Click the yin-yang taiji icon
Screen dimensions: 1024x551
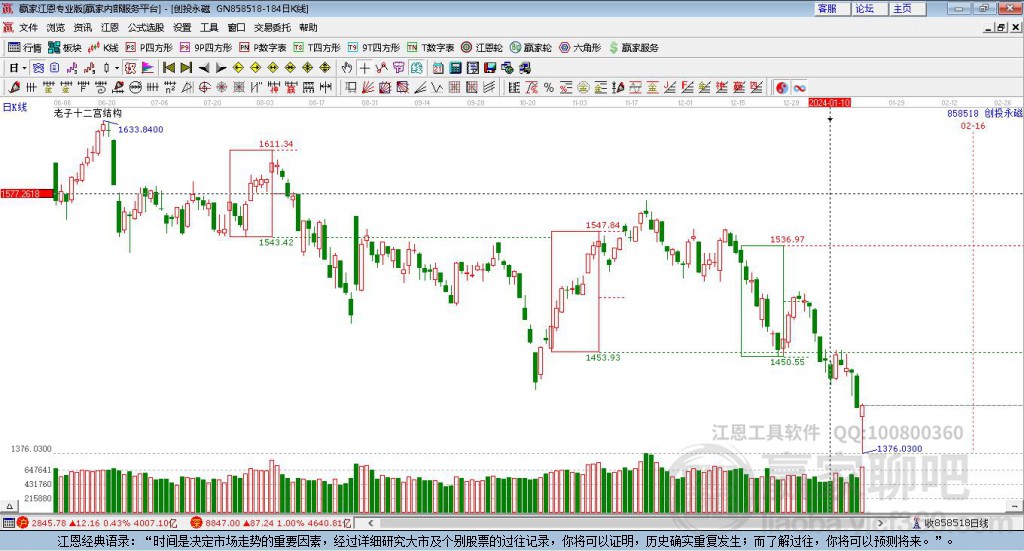(782, 87)
